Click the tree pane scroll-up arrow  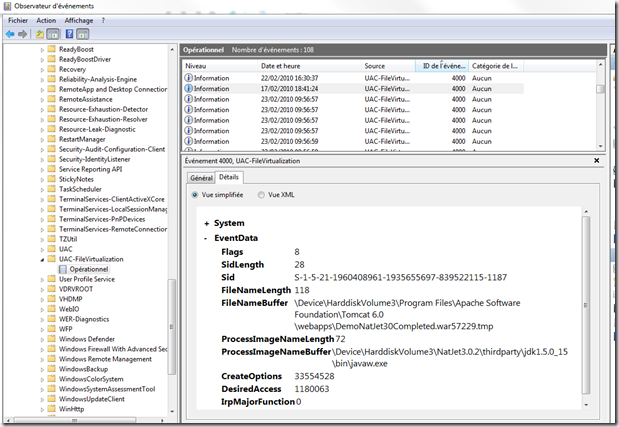point(172,50)
